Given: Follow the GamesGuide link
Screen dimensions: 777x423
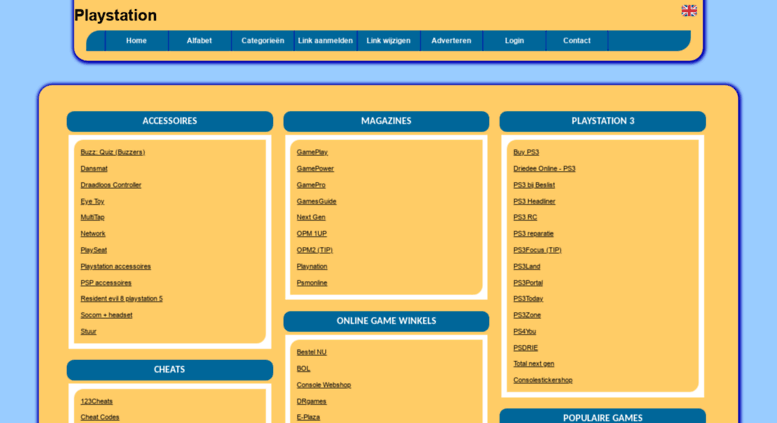Looking at the screenshot, I should [316, 201].
